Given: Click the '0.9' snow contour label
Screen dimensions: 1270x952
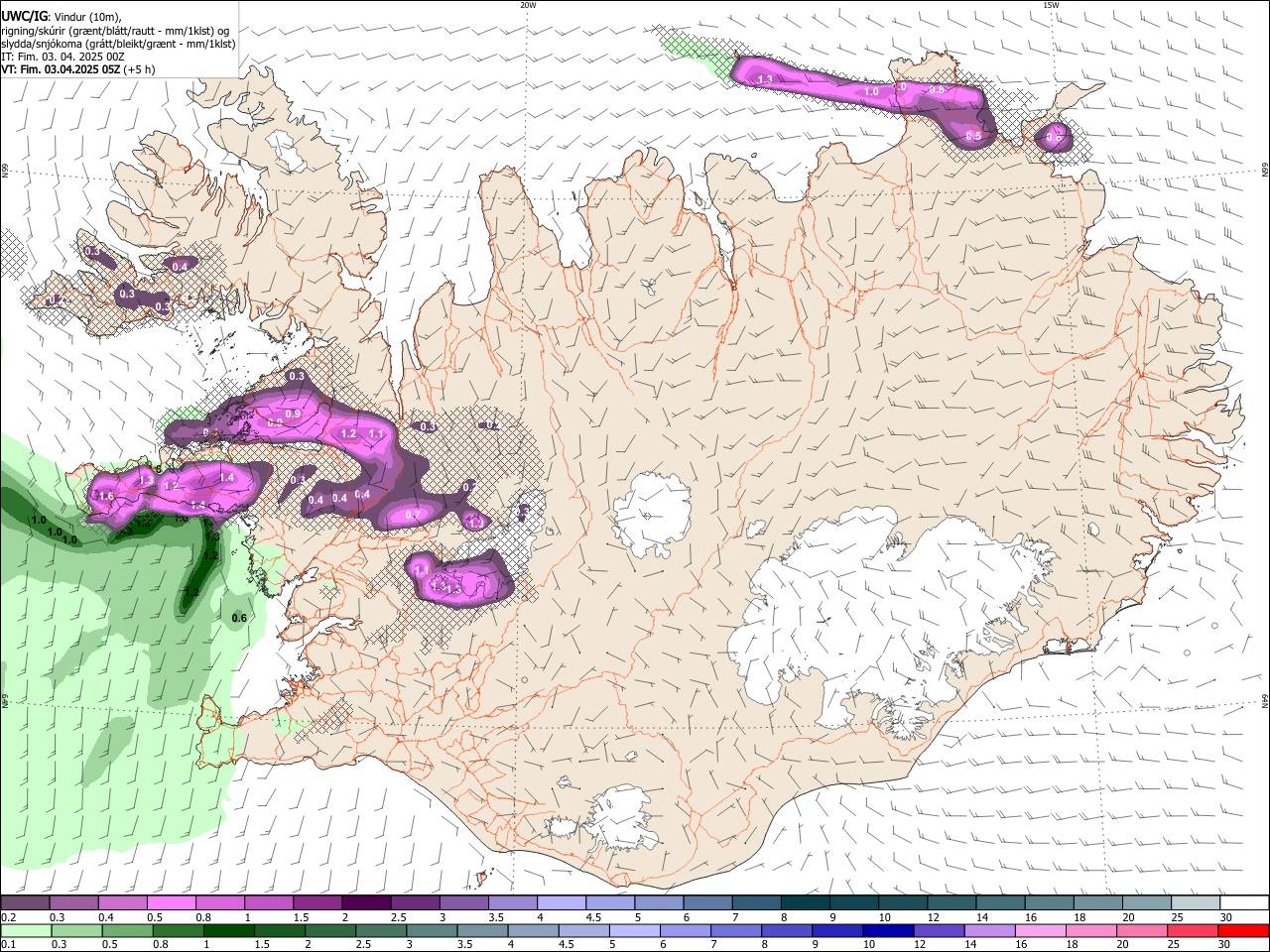Looking at the screenshot, I should [x=293, y=414].
